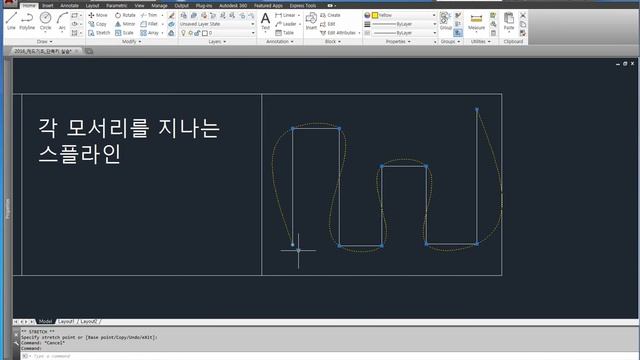Click the Array tool
The height and width of the screenshot is (360, 640).
(149, 33)
